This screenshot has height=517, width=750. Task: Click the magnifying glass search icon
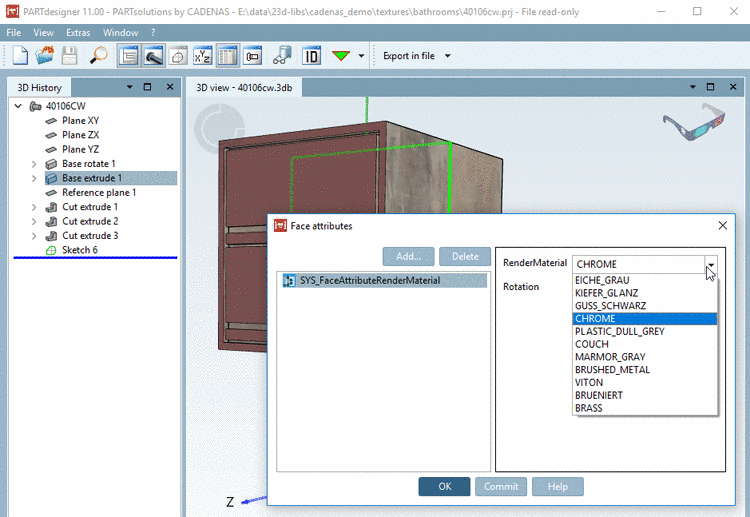(98, 56)
